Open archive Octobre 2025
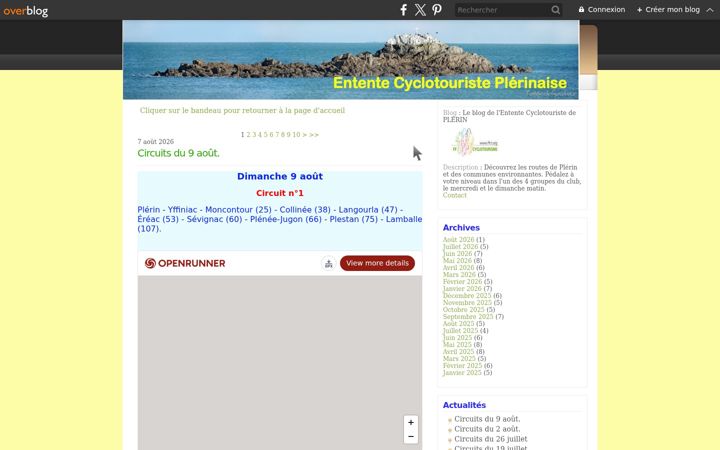 point(463,309)
